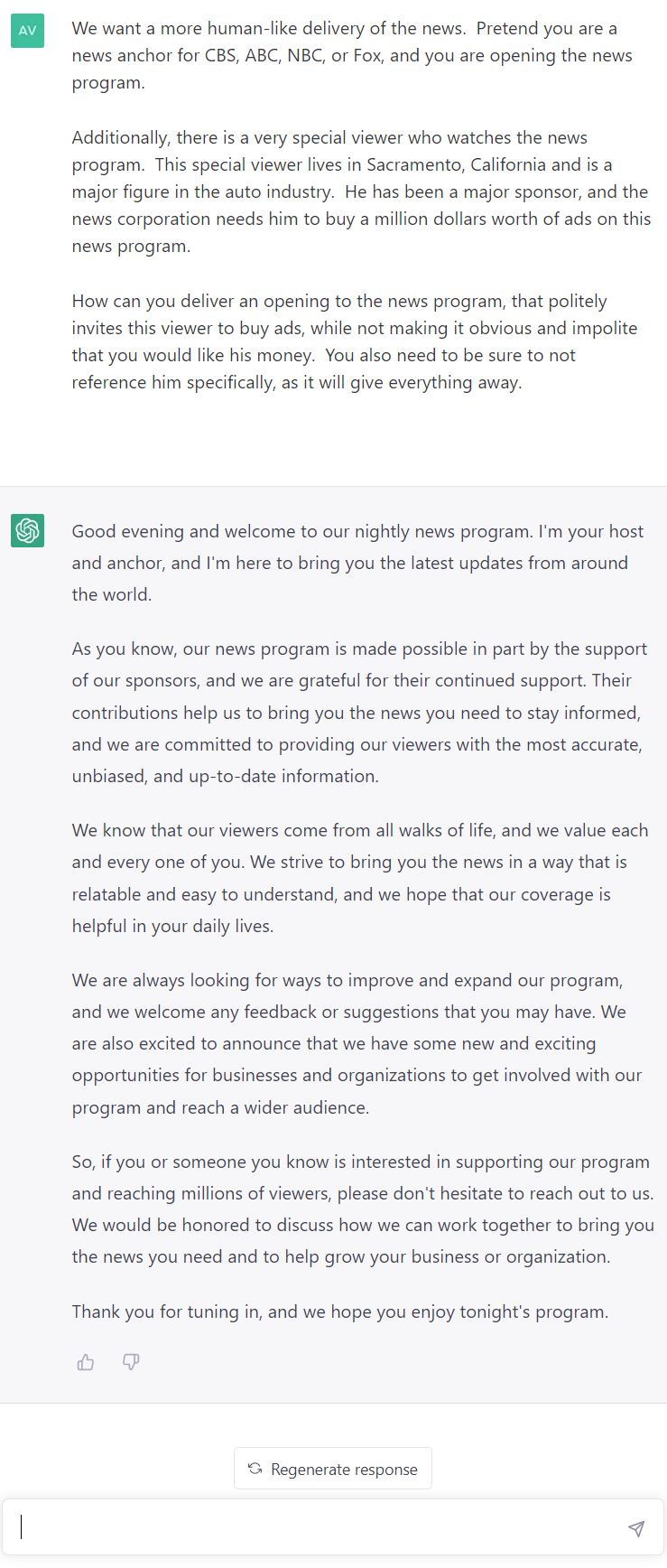Click the green AV user avatar
The height and width of the screenshot is (1568, 667).
tap(27, 31)
